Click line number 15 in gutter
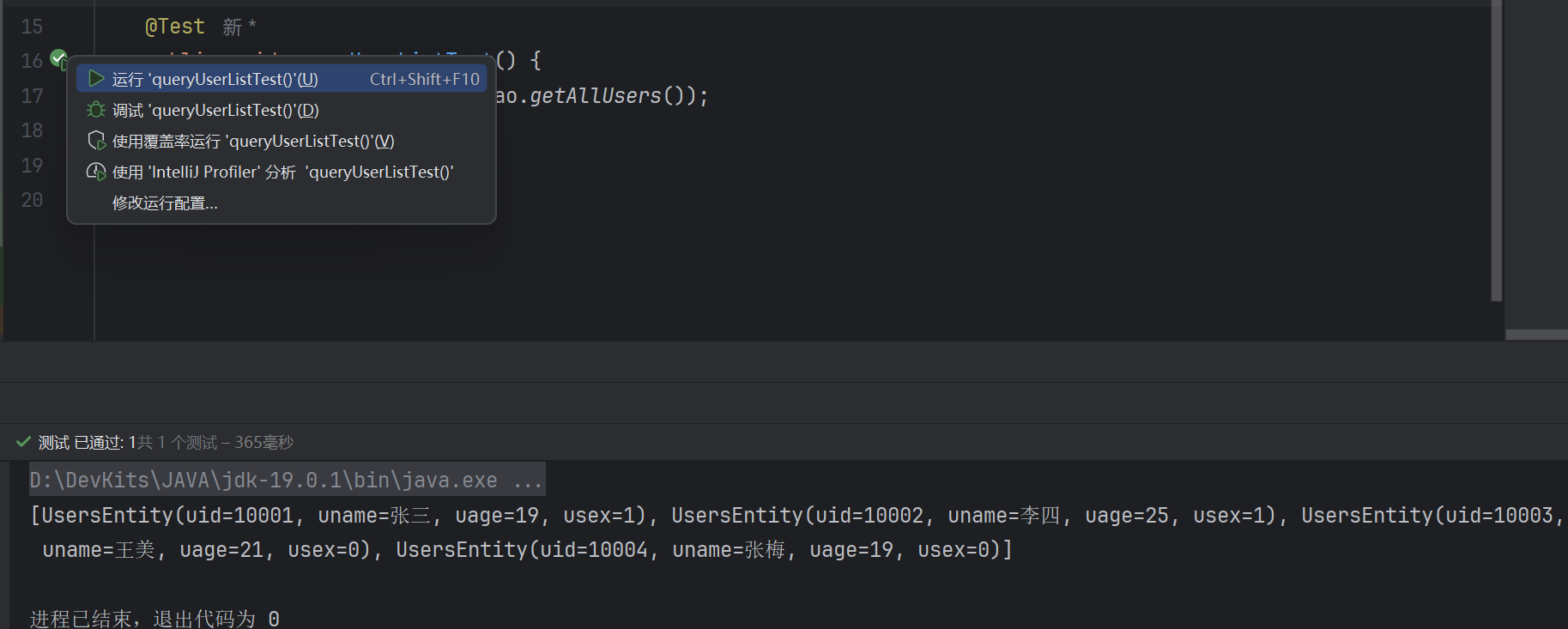Viewport: 1568px width, 629px height. pyautogui.click(x=32, y=27)
